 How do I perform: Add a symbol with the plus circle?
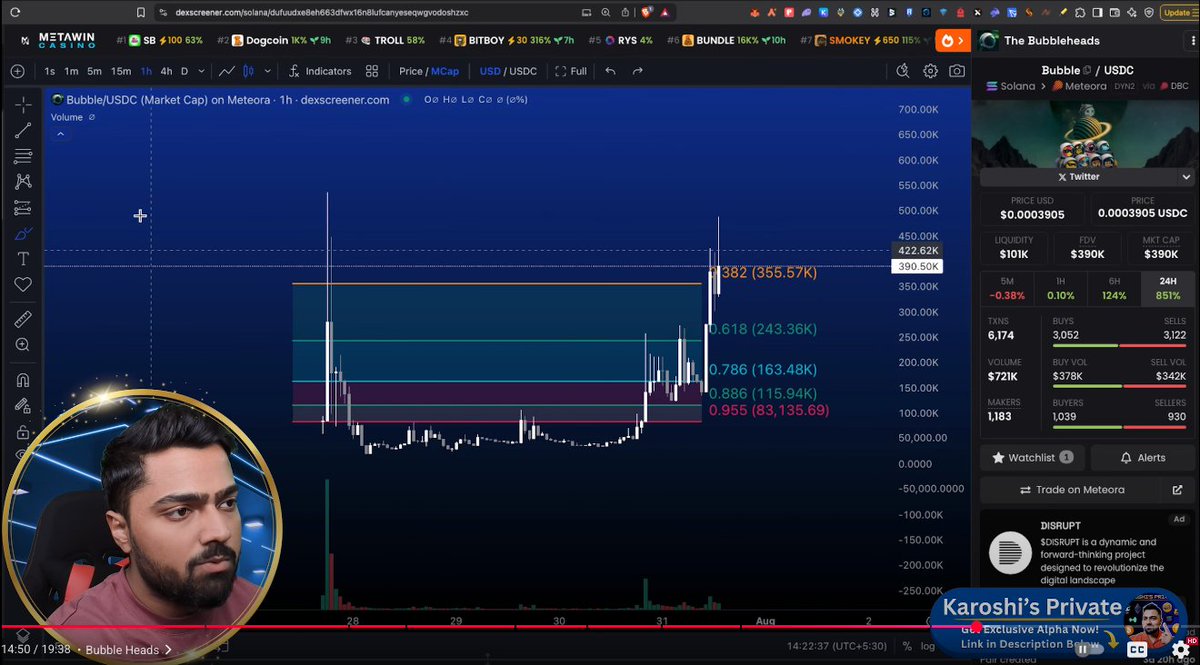17,71
